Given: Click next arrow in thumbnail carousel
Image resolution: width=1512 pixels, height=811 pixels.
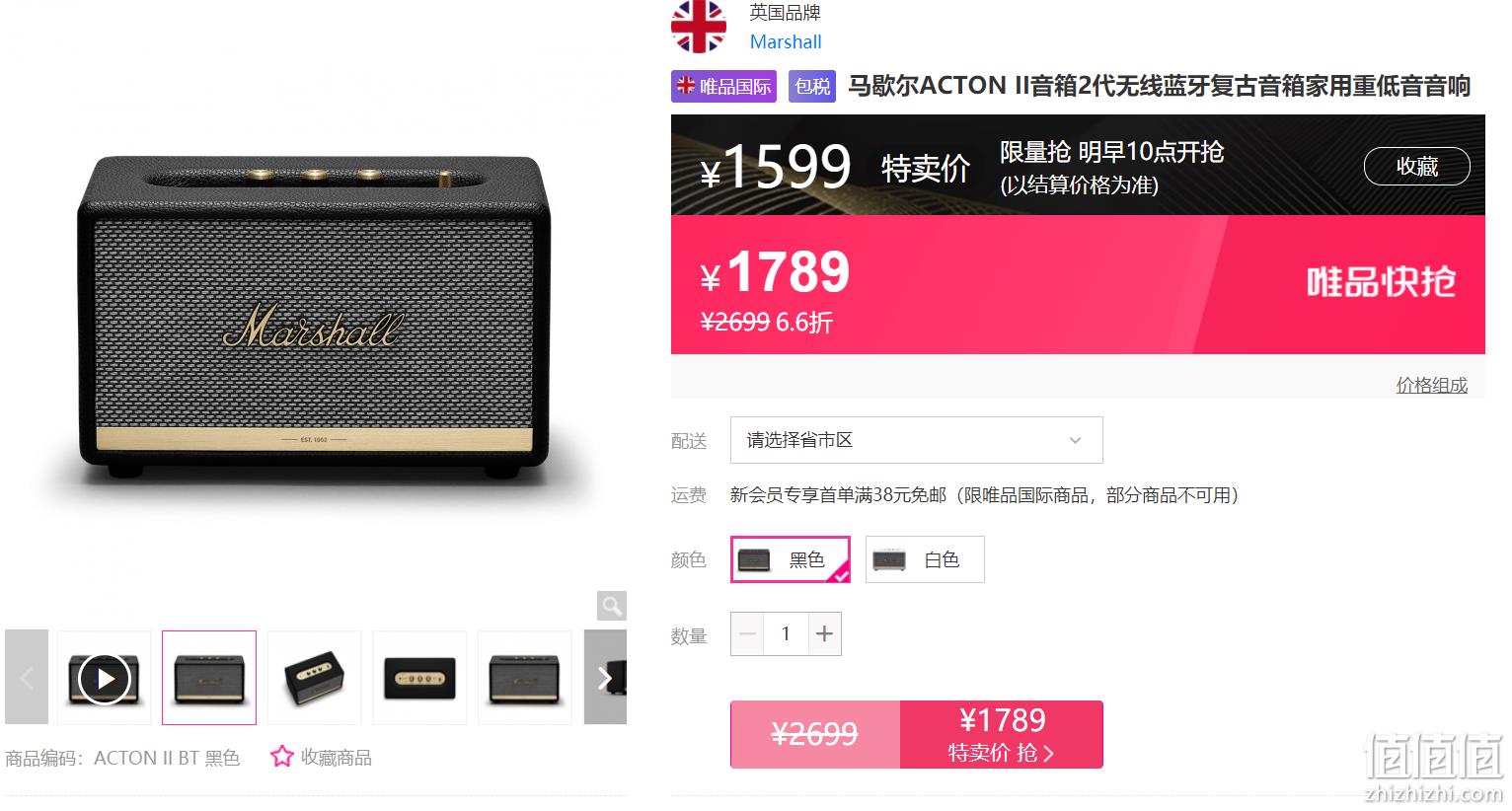Looking at the screenshot, I should (605, 678).
